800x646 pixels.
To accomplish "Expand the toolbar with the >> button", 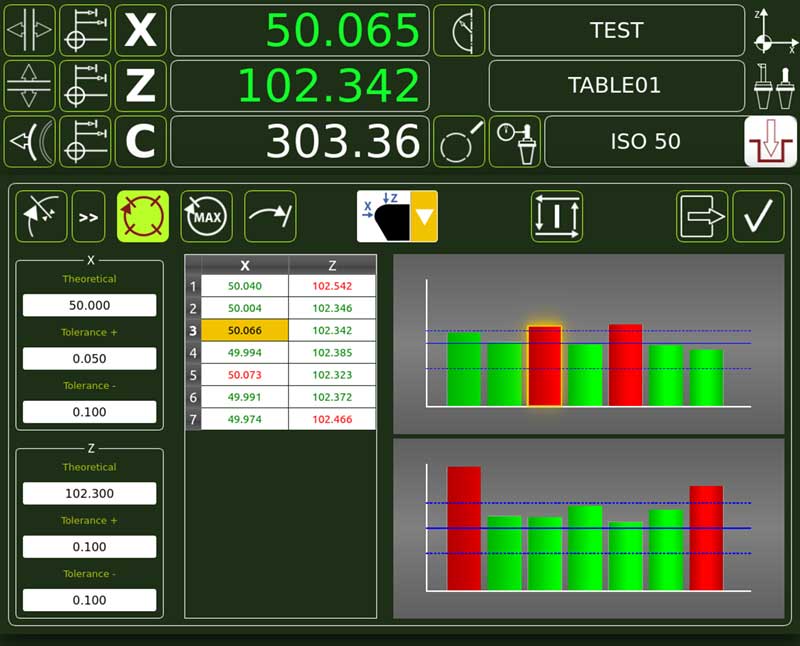I will click(88, 216).
